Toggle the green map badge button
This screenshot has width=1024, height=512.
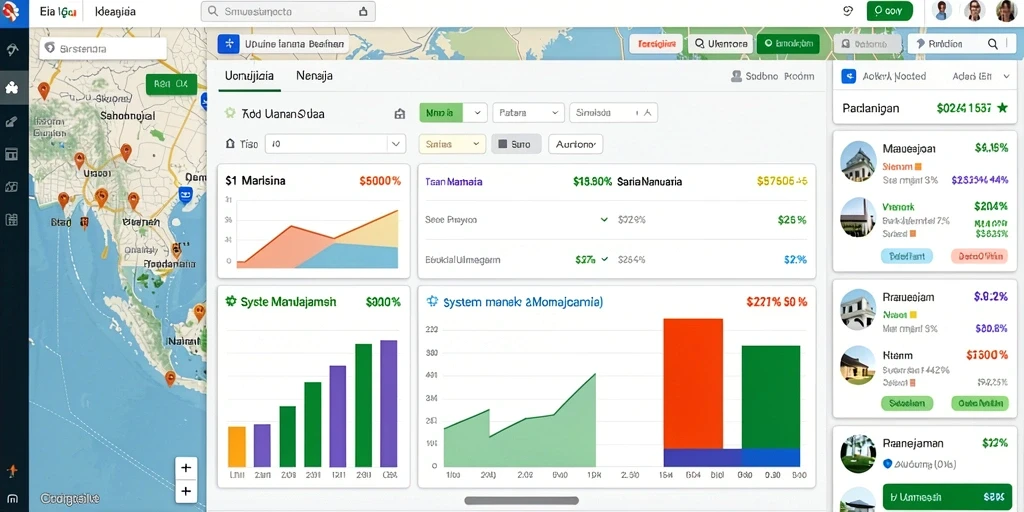pyautogui.click(x=171, y=84)
